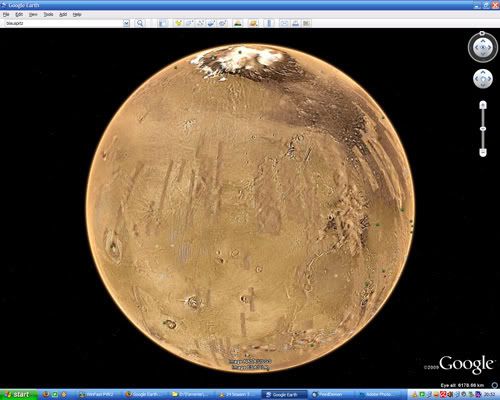Add a placemark with the pushpin icon
Screen dimensions: 500x400
point(179,23)
